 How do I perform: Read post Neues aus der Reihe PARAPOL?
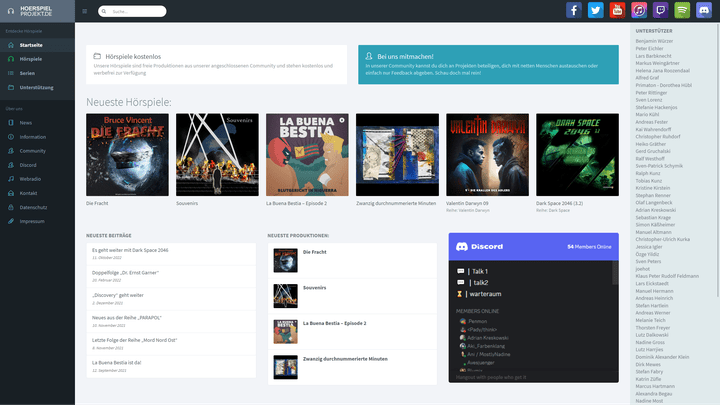click(127, 318)
